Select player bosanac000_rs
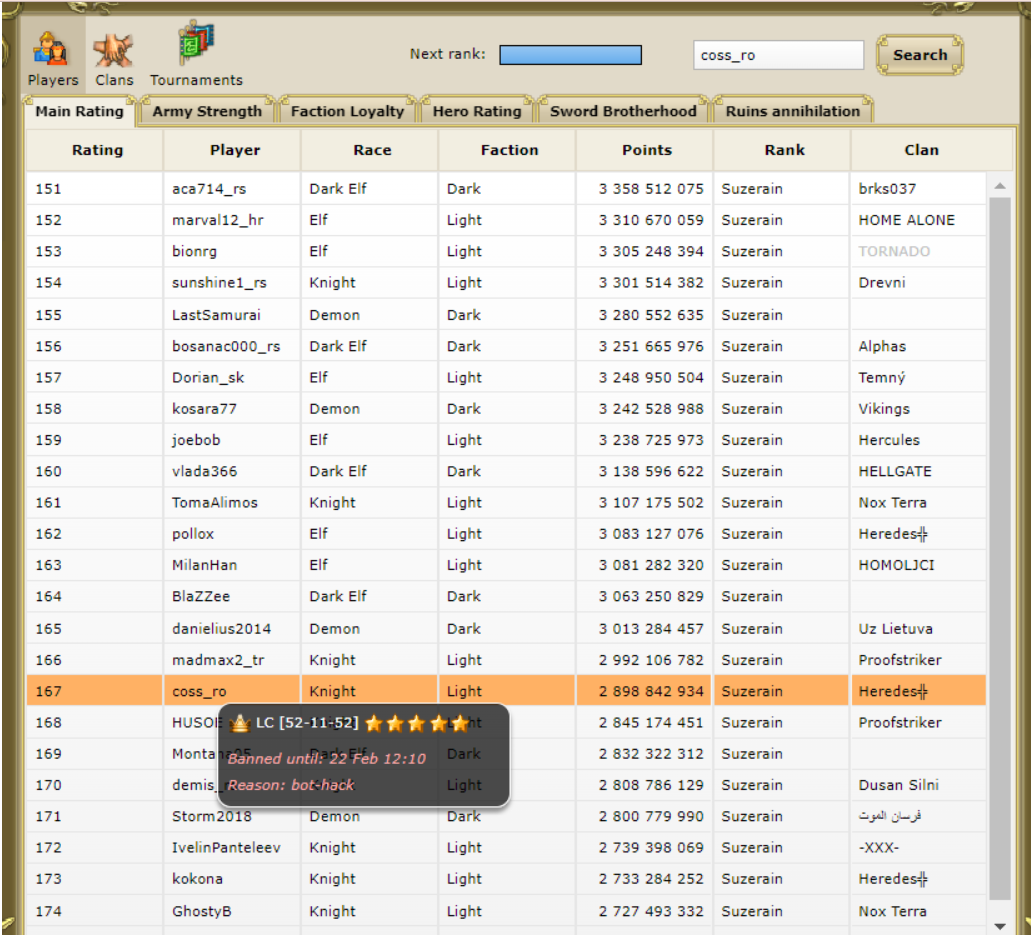 [x=226, y=347]
